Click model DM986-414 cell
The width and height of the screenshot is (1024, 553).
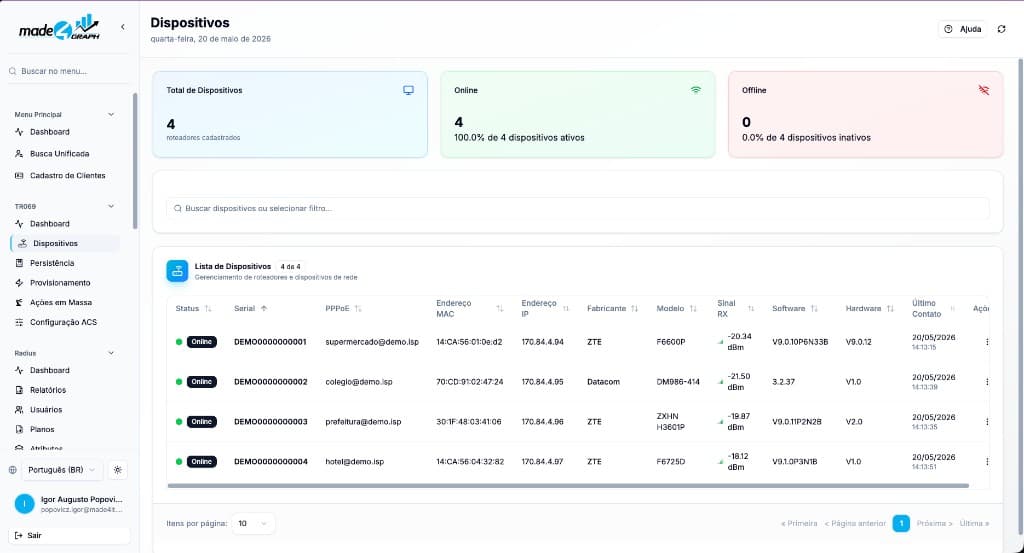(677, 382)
